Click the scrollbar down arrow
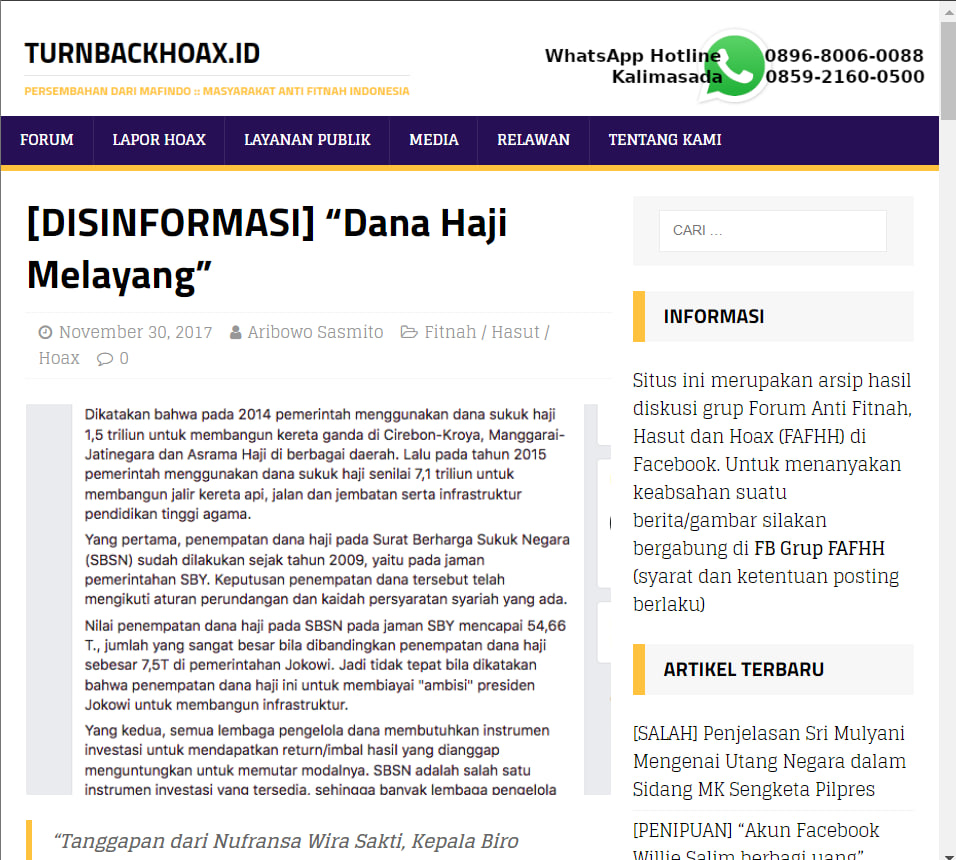This screenshot has width=956, height=860. pyautogui.click(x=949, y=854)
